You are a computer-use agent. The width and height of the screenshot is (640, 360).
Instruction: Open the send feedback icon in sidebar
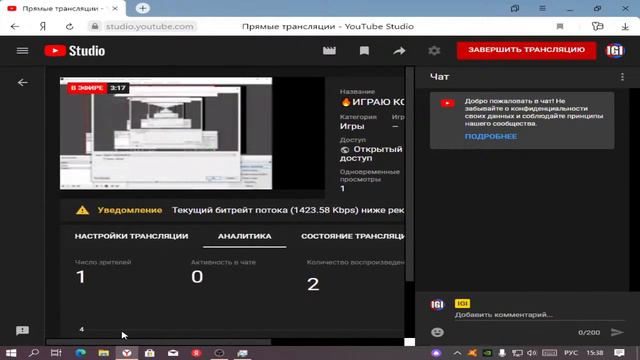pyautogui.click(x=22, y=330)
